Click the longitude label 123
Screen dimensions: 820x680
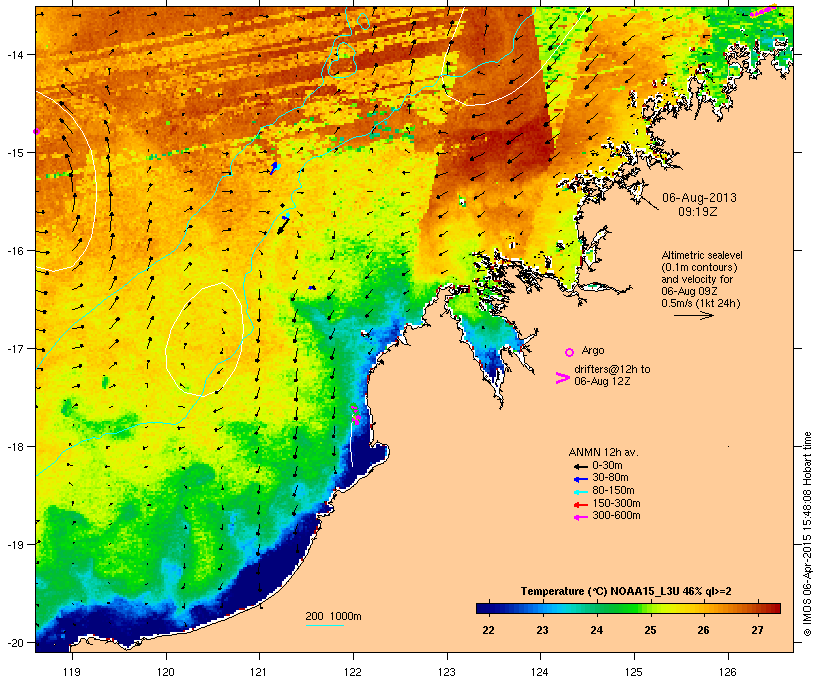(447, 672)
